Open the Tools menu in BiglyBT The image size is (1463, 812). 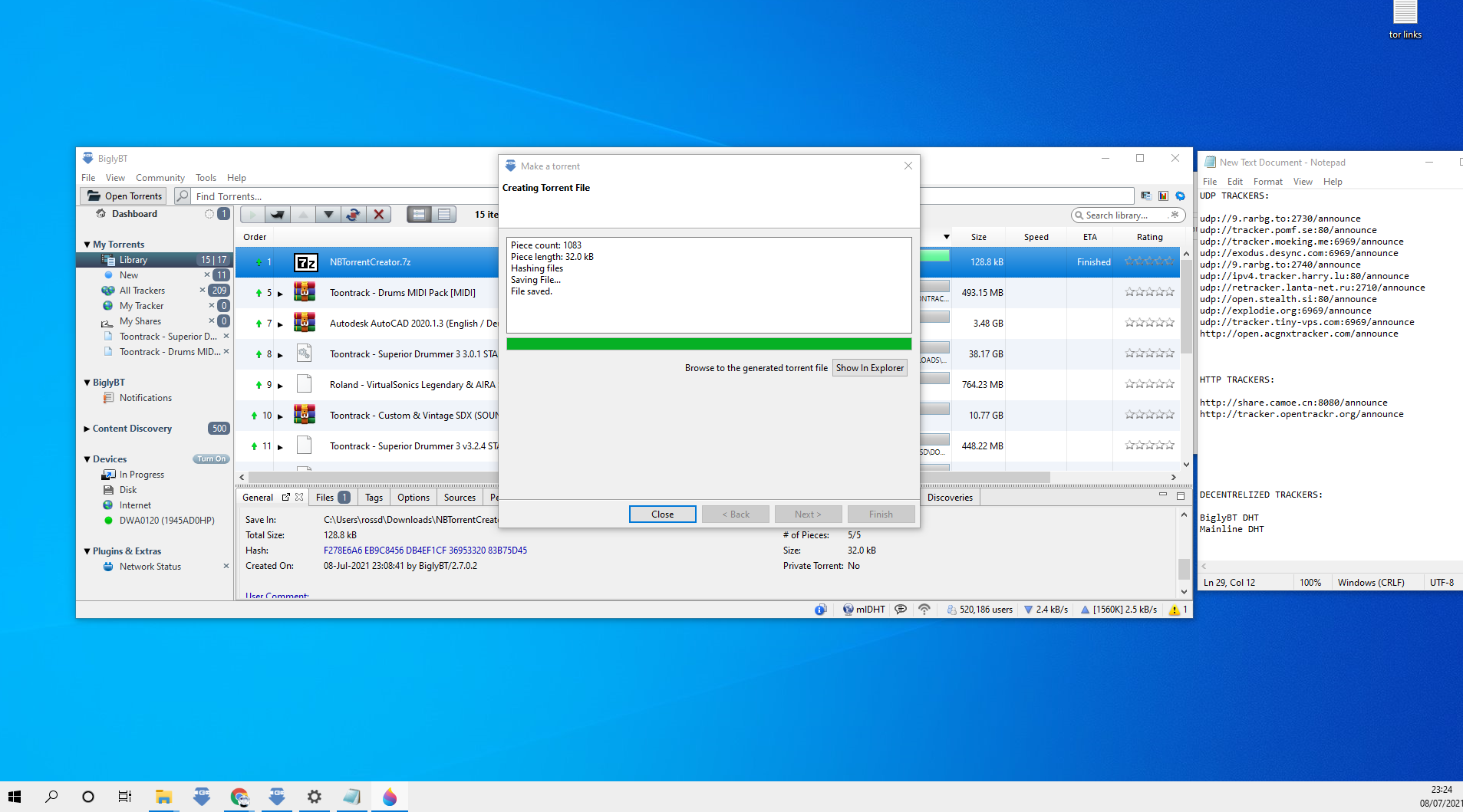(x=206, y=178)
